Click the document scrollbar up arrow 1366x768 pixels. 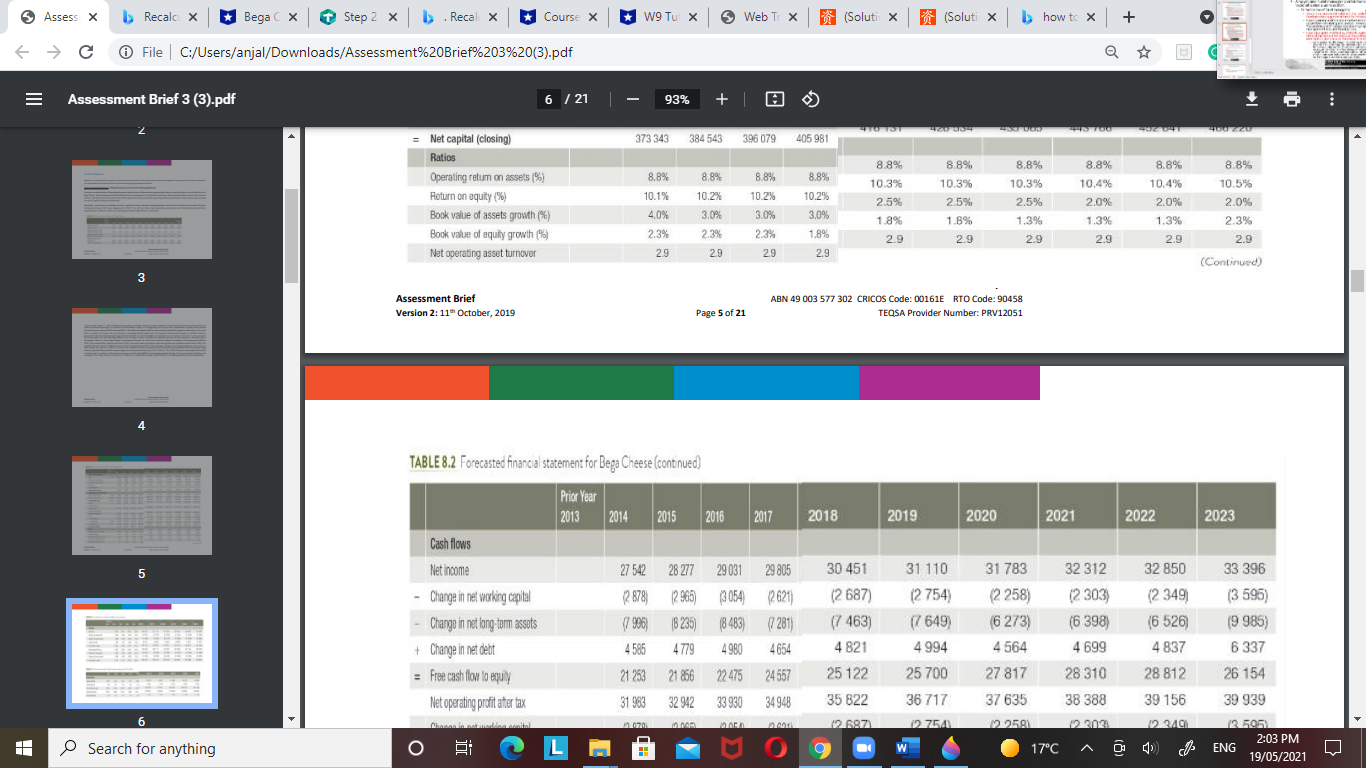1356,136
